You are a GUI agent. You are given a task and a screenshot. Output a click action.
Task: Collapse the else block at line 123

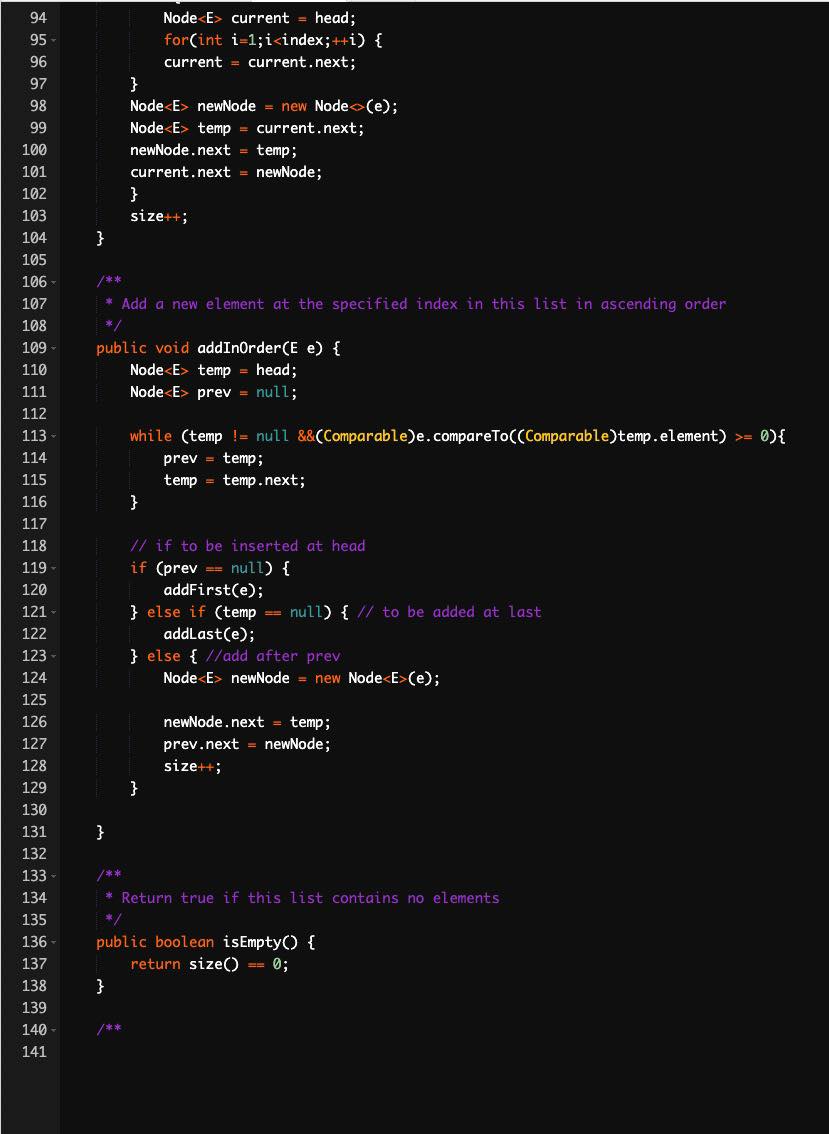coord(55,656)
